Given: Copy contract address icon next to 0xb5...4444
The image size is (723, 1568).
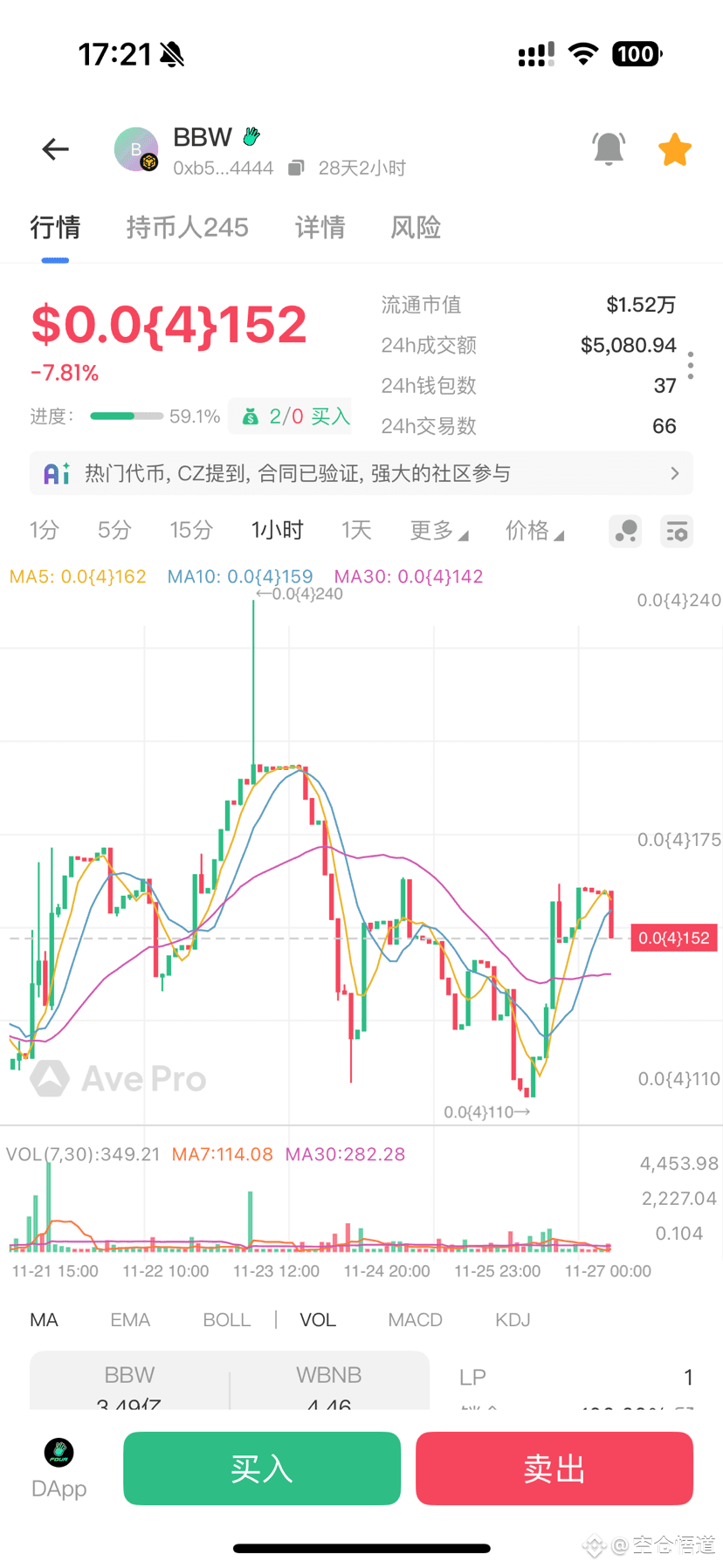Looking at the screenshot, I should [x=296, y=168].
